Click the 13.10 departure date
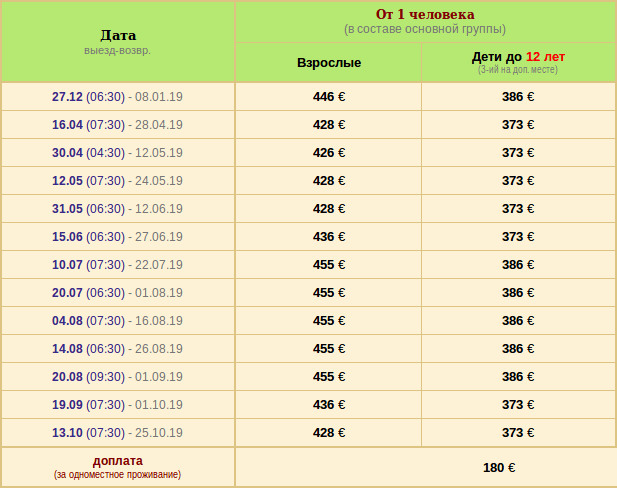This screenshot has height=488, width=617. 67,433
